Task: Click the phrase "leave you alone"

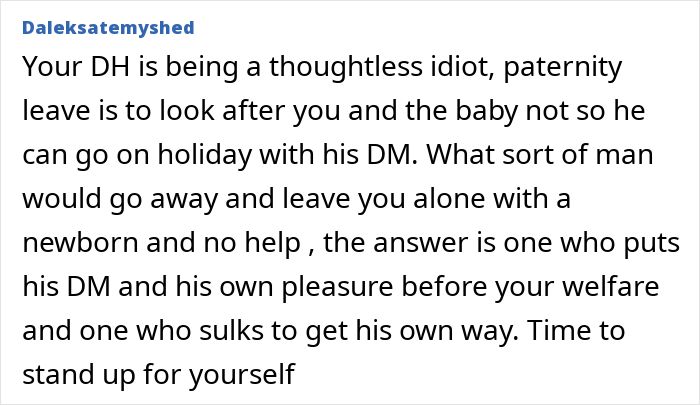Action: click(383, 200)
